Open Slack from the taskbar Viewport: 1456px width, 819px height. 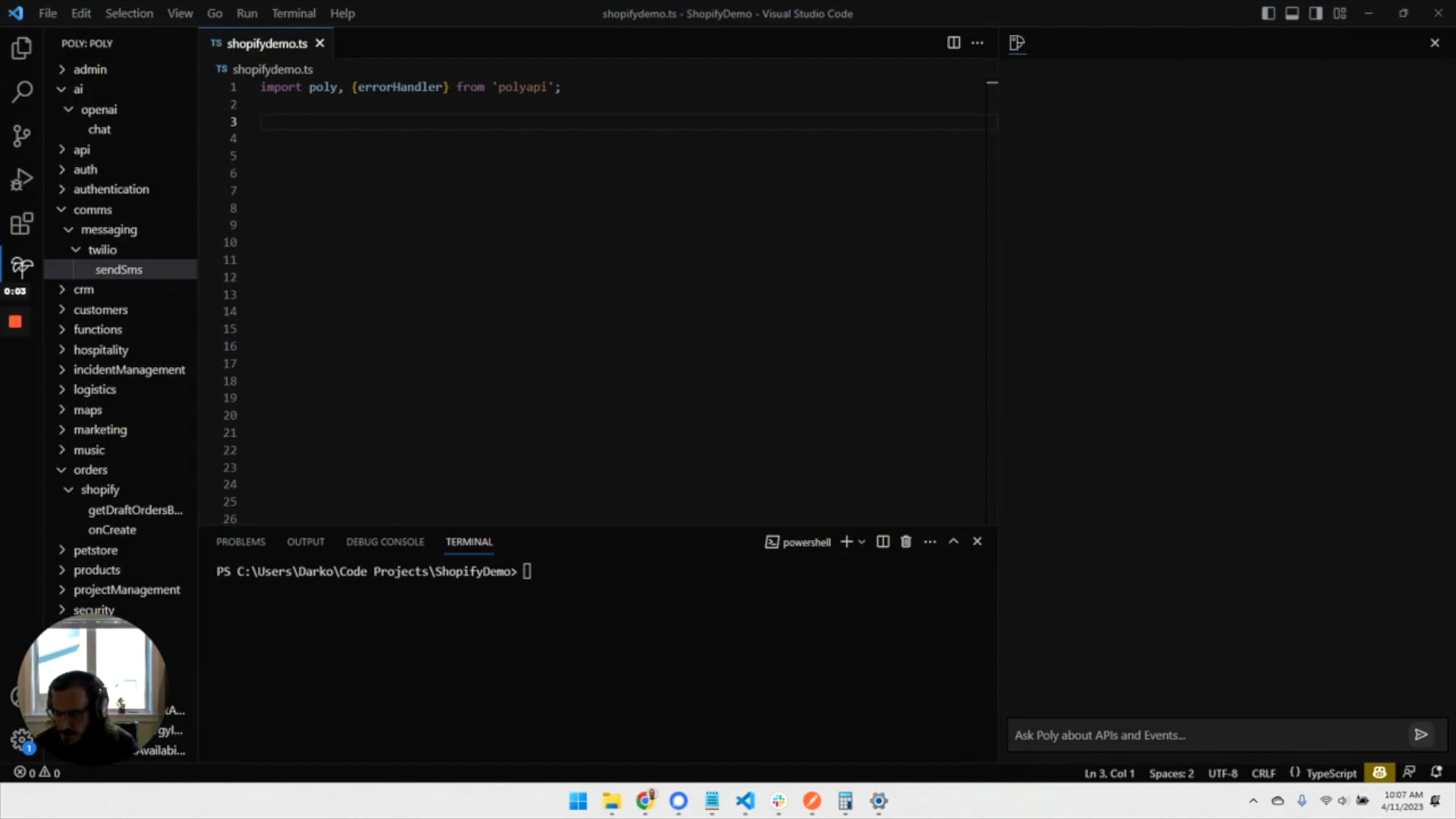778,801
